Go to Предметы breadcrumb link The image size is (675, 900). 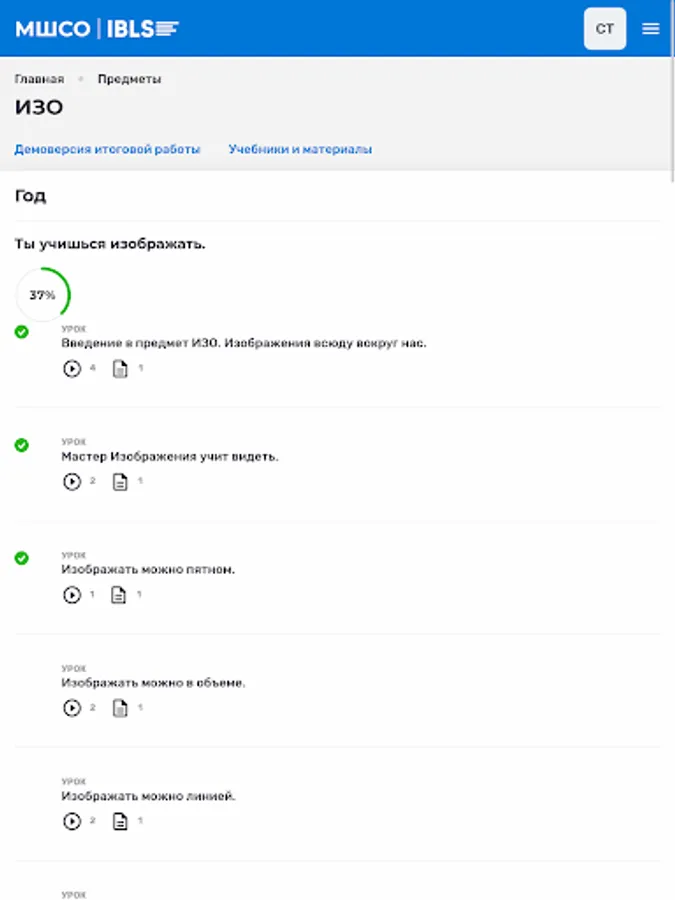pos(129,79)
